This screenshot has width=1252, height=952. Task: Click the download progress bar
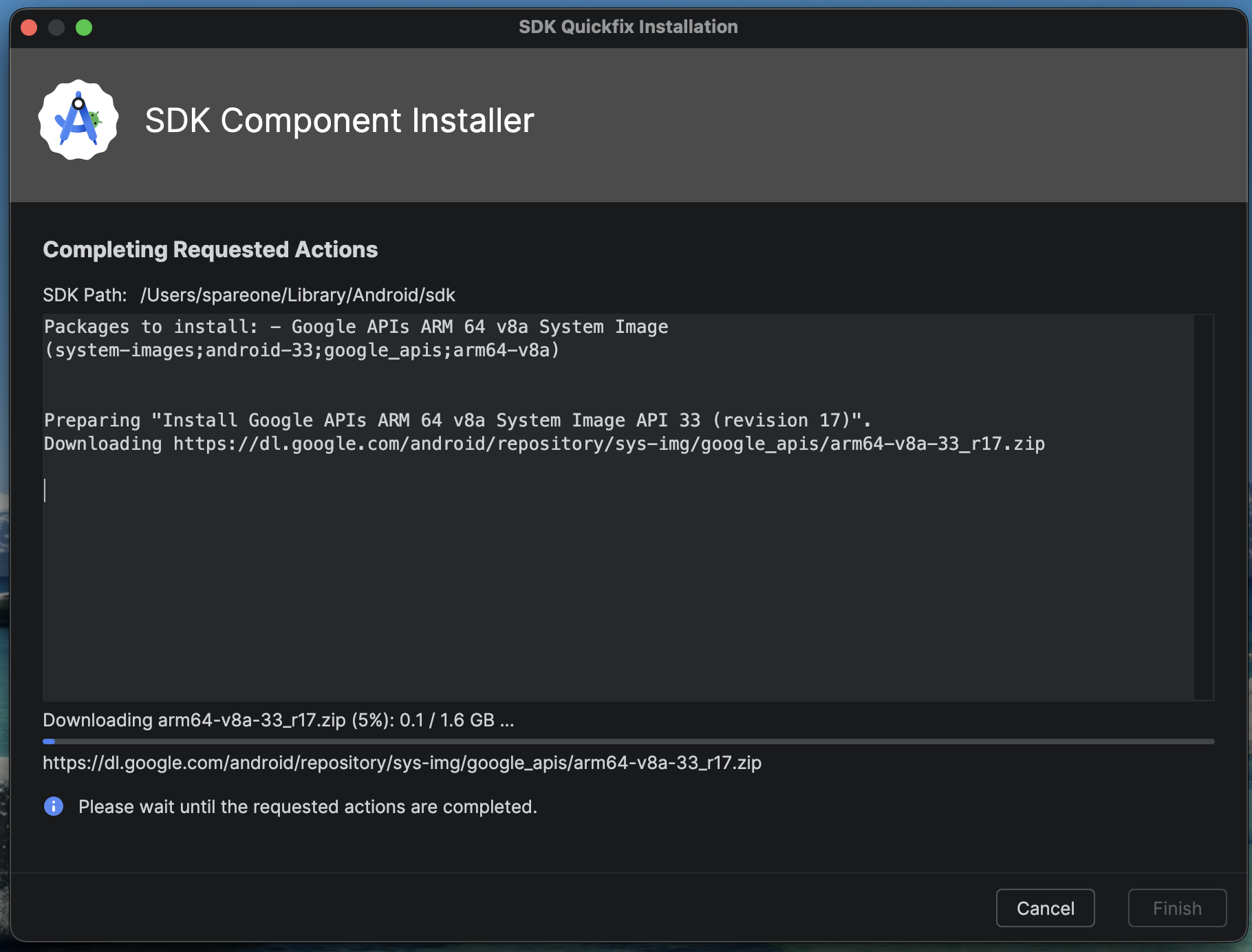628,742
